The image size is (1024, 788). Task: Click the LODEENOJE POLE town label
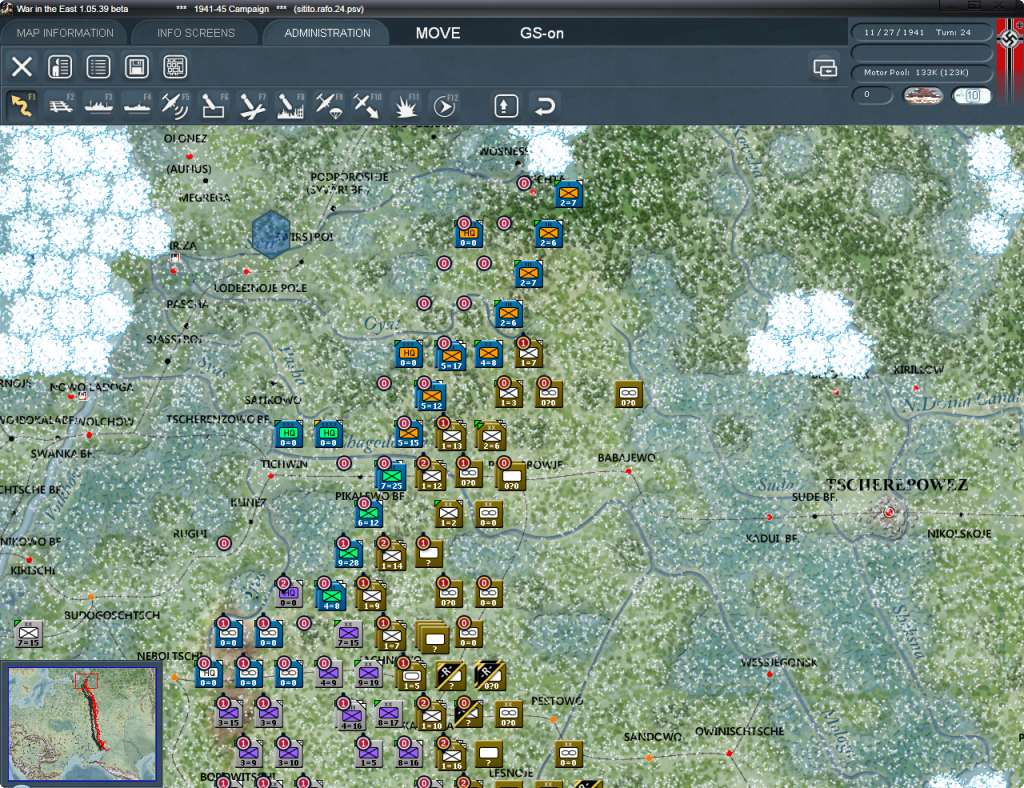pyautogui.click(x=260, y=288)
